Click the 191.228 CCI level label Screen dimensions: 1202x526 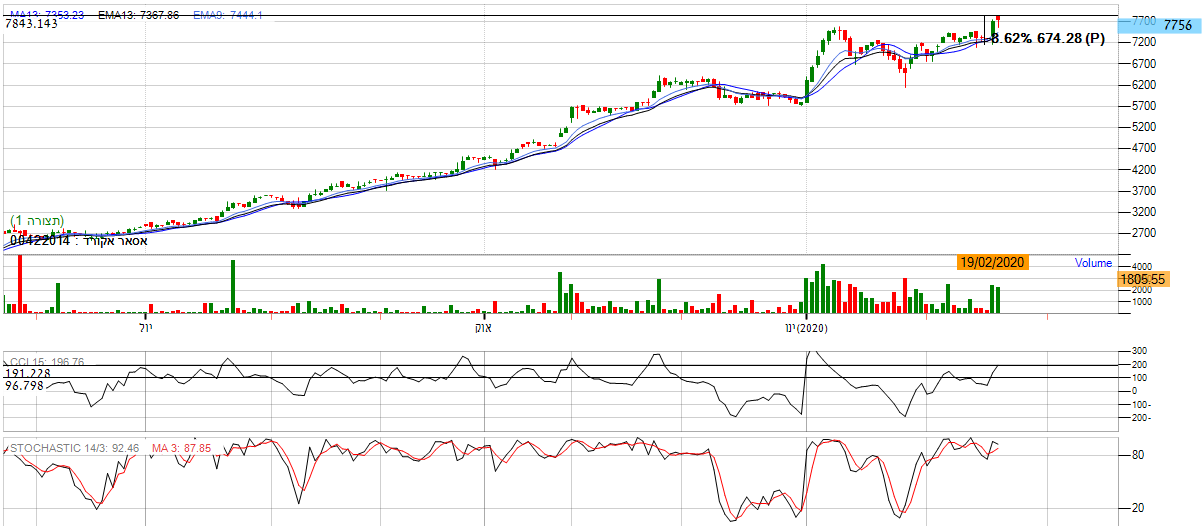point(27,372)
